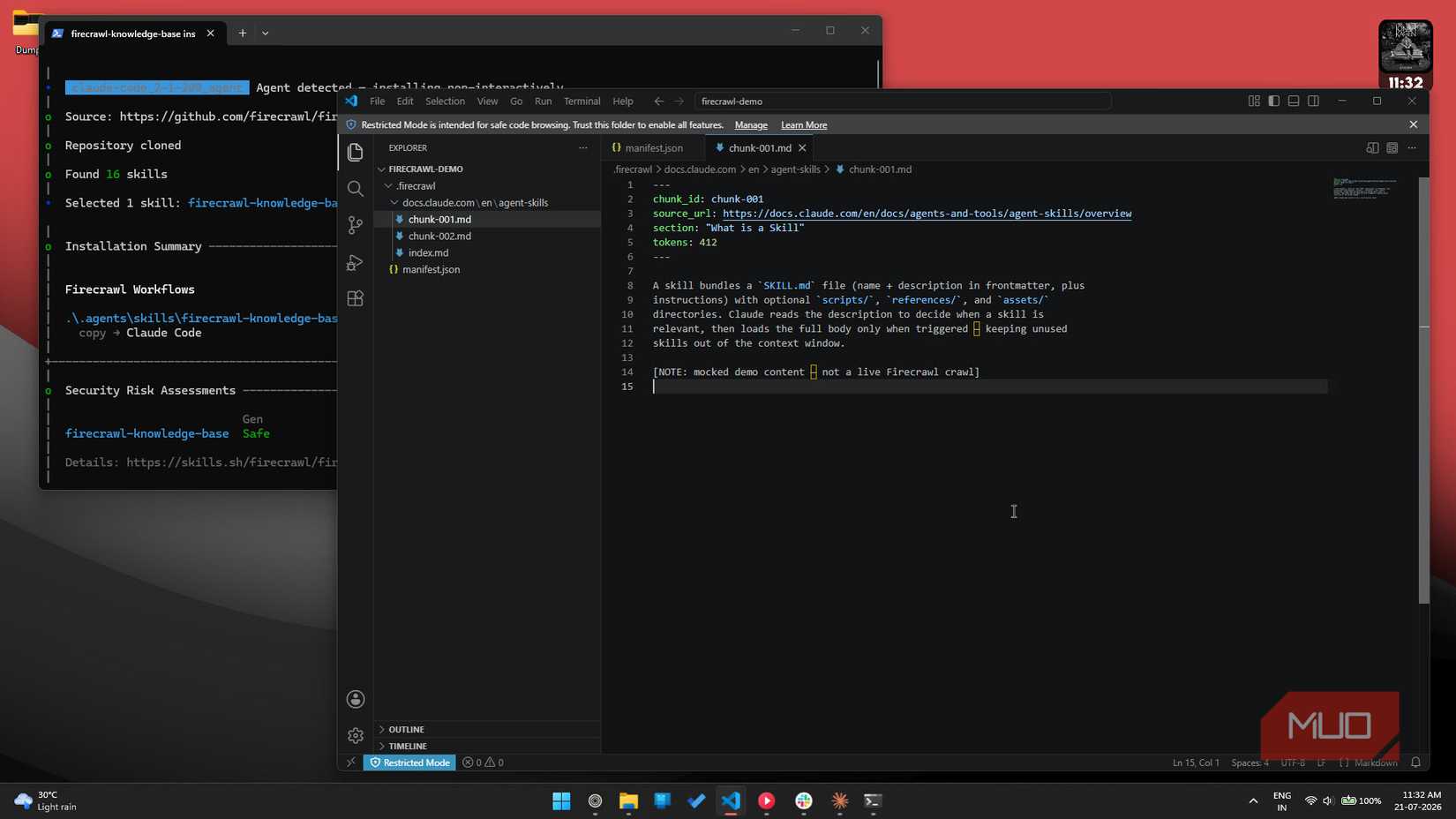This screenshot has width=1456, height=819.
Task: Open the terminal new-tab dropdown arrow
Action: (x=266, y=34)
